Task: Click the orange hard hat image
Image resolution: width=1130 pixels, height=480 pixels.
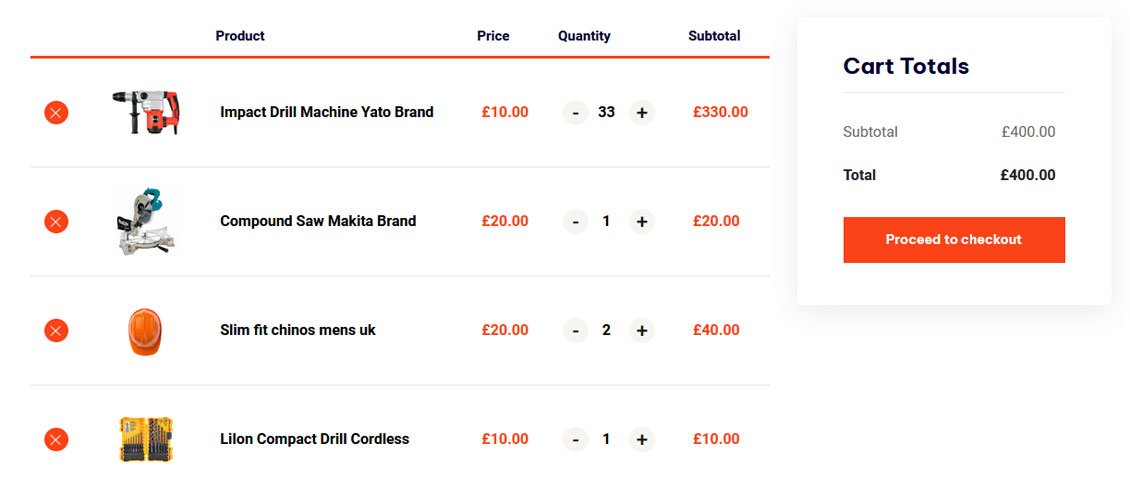Action: 145,331
